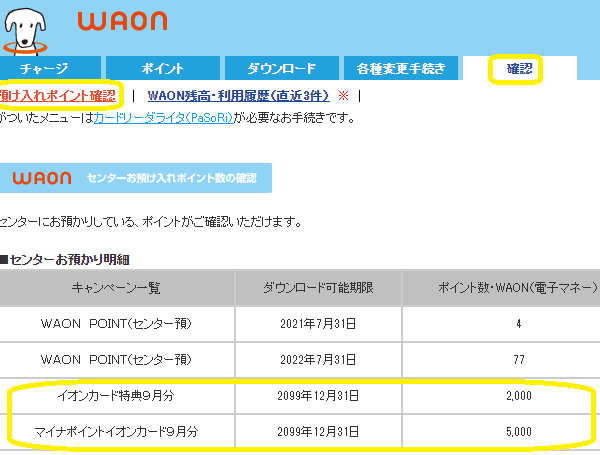
Task: Click the red ※ mark after the history link
Action: point(343,96)
